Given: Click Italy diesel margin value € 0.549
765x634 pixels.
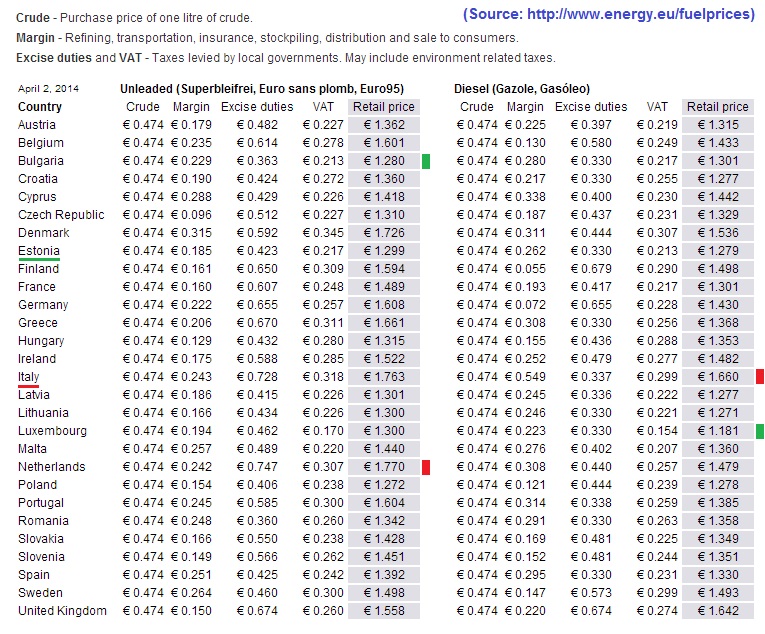Looking at the screenshot, I should [525, 377].
